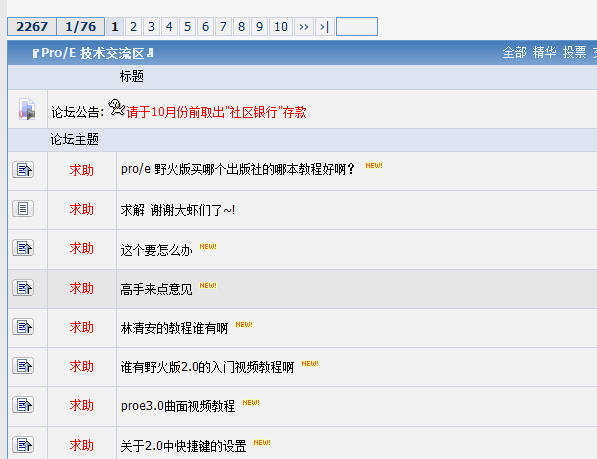Go to page 7 of thread list
The height and width of the screenshot is (459, 597).
coord(223,27)
